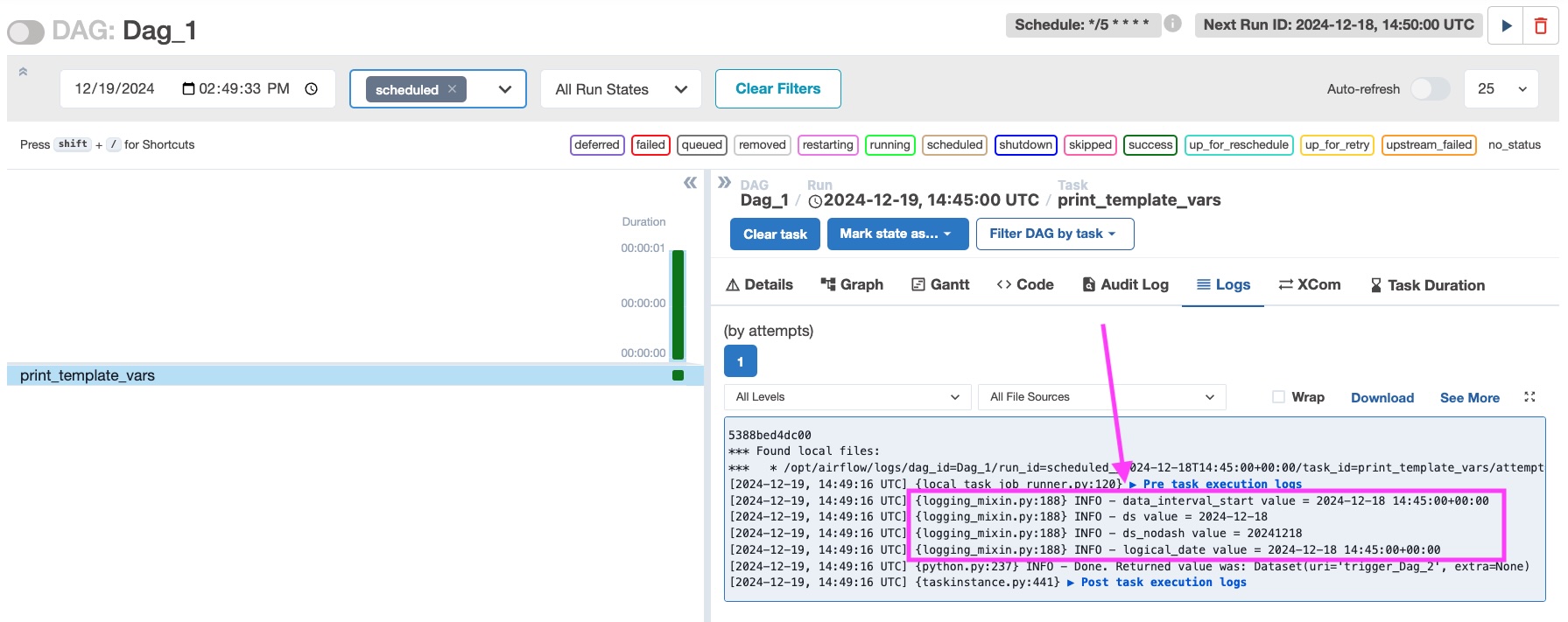Screen dimensions: 1568x622
Task: Check the Wrap checkbox
Action: click(1278, 397)
